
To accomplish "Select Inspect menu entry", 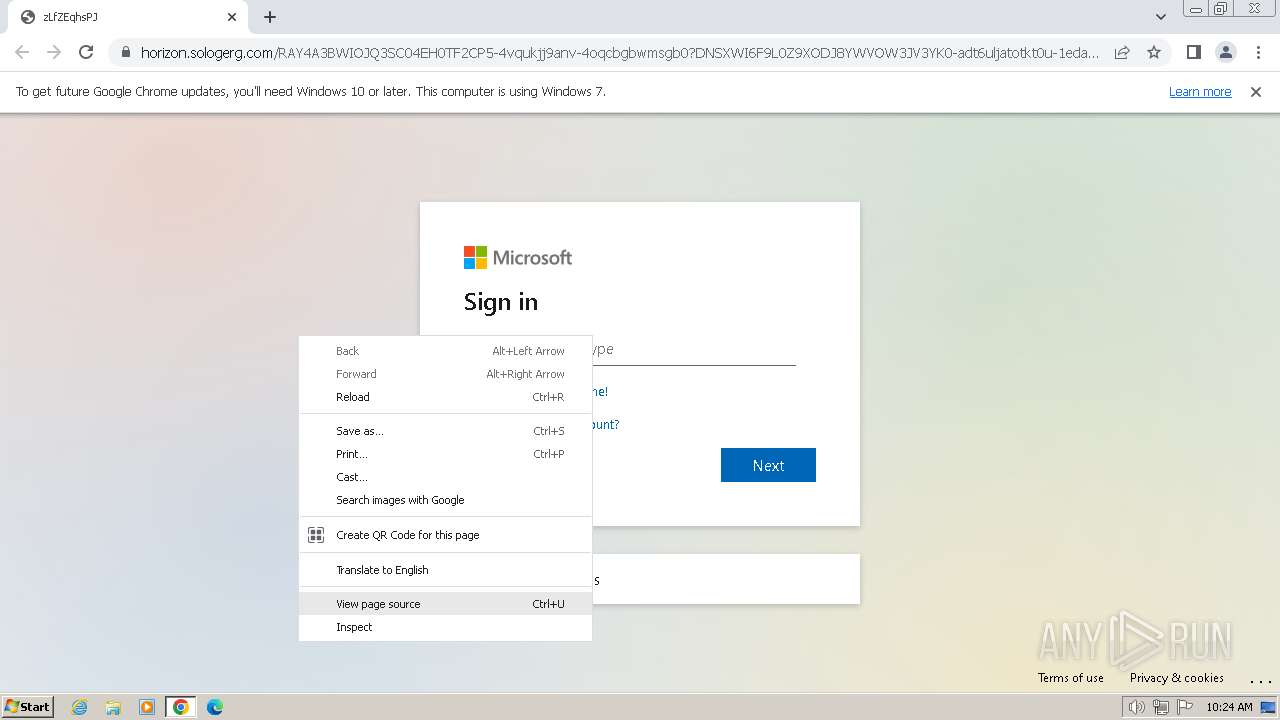I will coord(446,627).
